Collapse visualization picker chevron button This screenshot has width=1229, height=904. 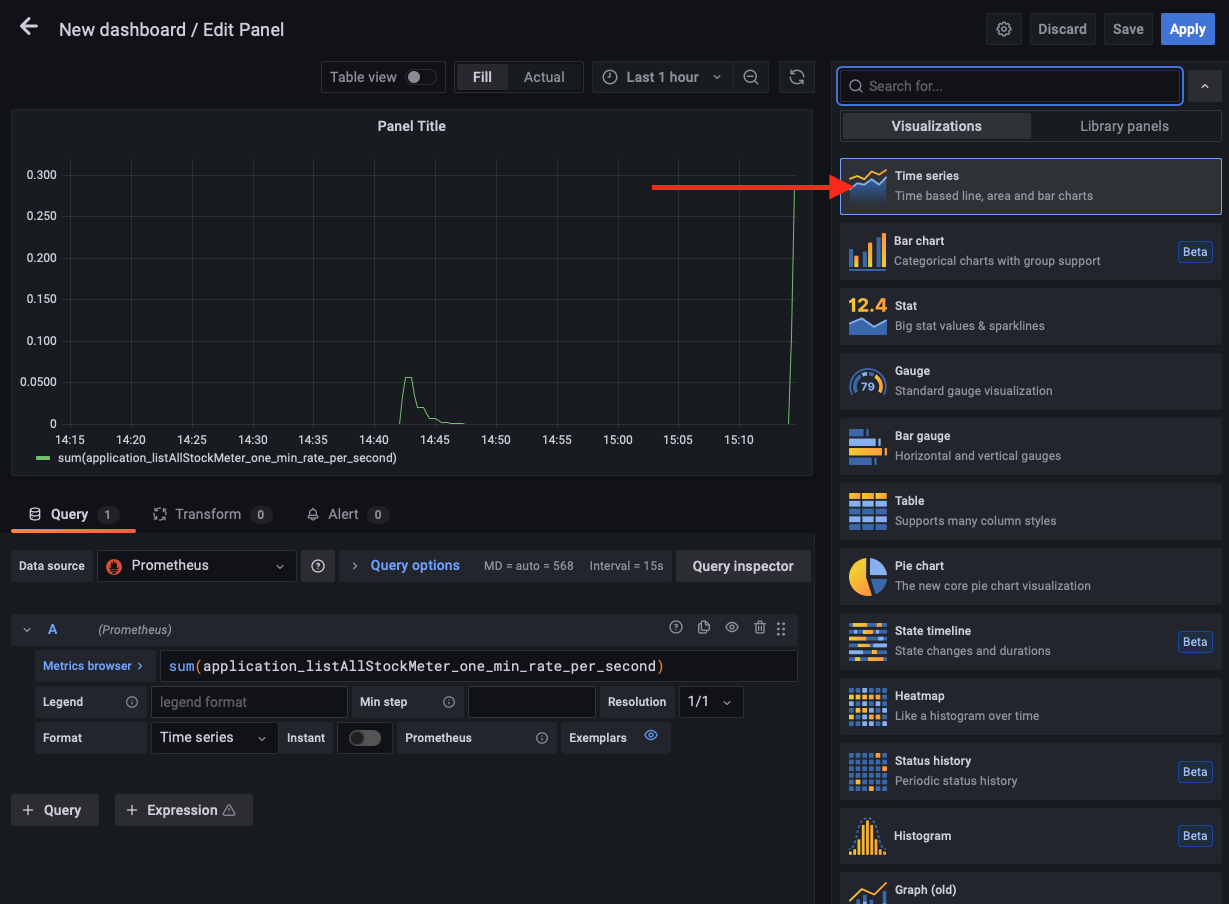pyautogui.click(x=1204, y=87)
